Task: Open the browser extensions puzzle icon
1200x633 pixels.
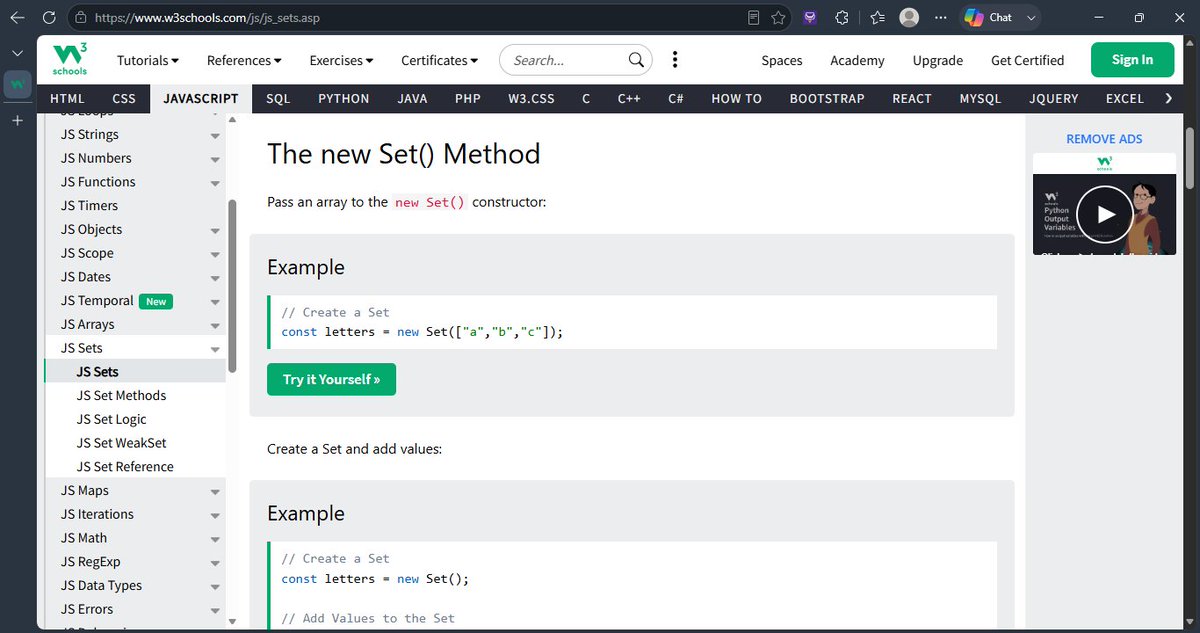Action: (x=842, y=18)
